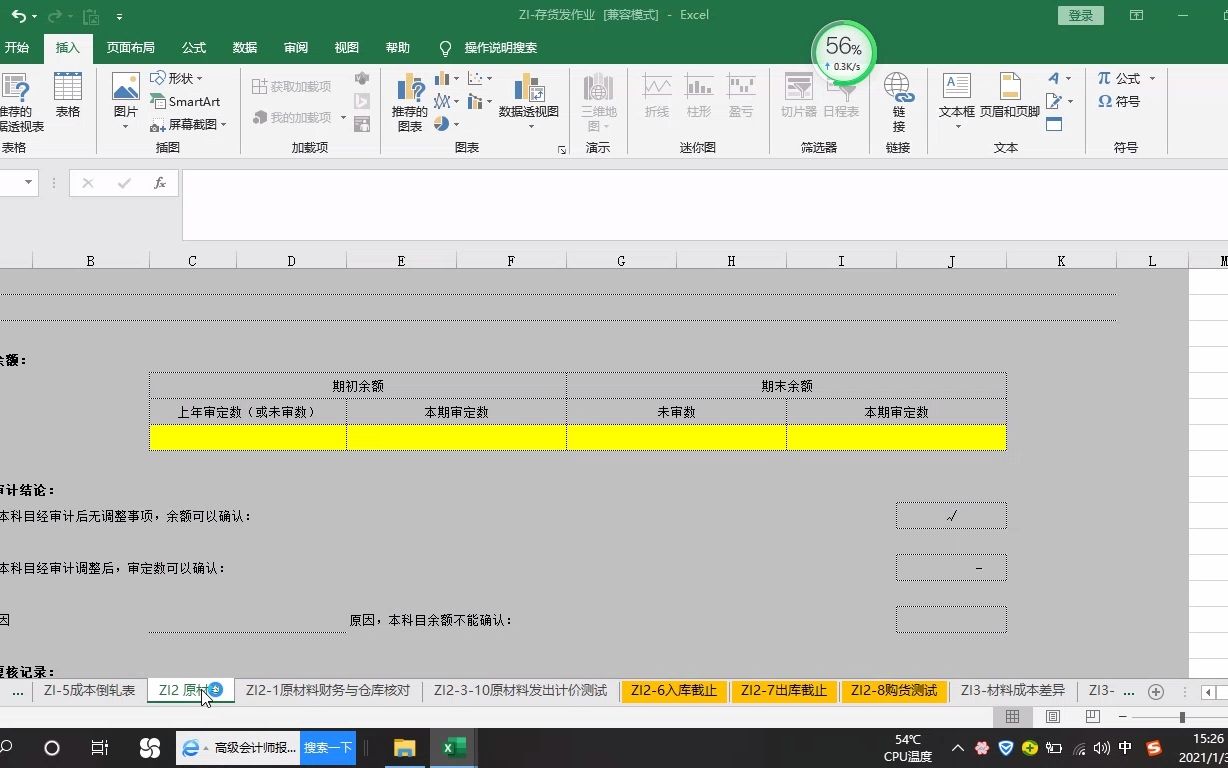1228x768 pixels.
Task: Click the 登录 sign-in button
Action: click(x=1080, y=16)
